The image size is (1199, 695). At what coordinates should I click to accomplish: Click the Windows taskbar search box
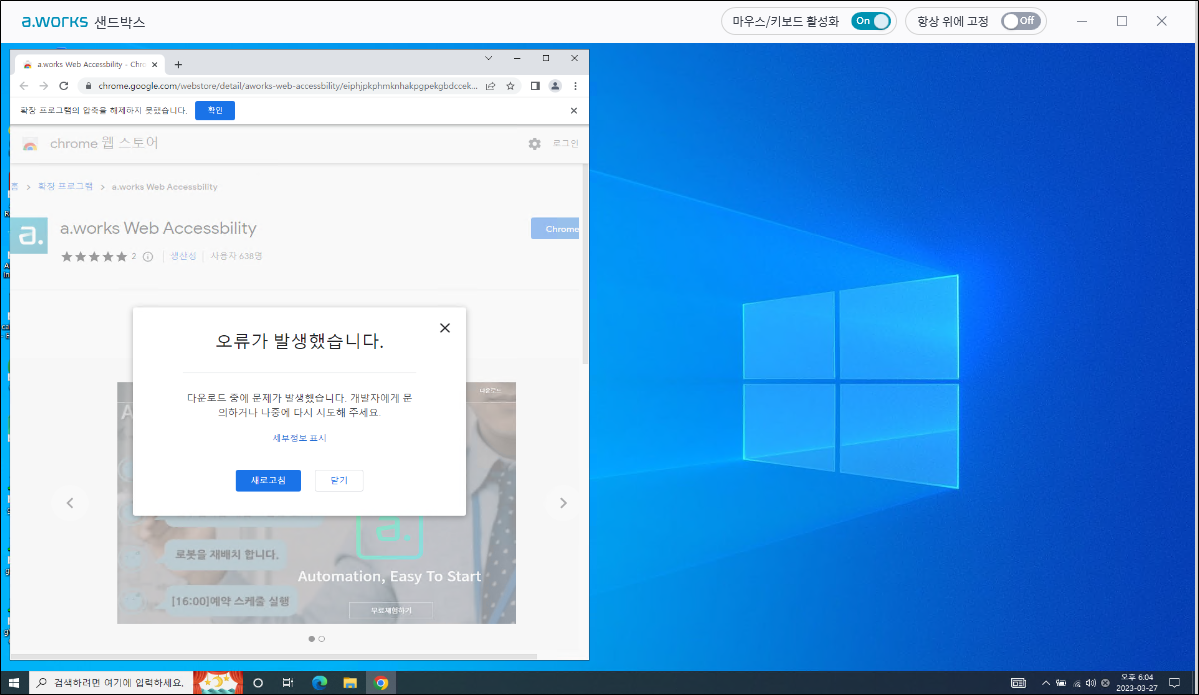[x=111, y=683]
